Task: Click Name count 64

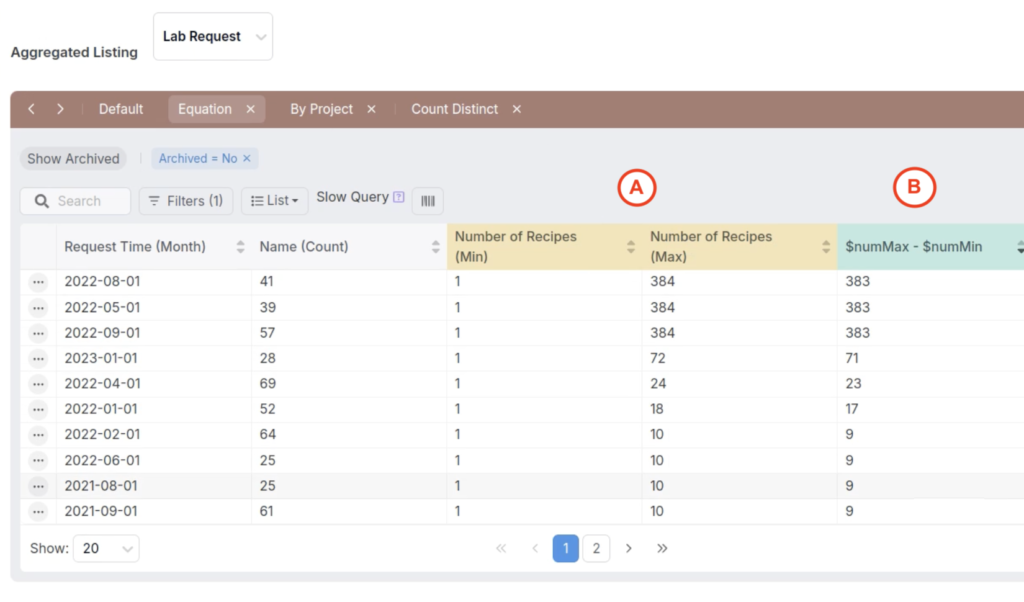Action: click(268, 435)
